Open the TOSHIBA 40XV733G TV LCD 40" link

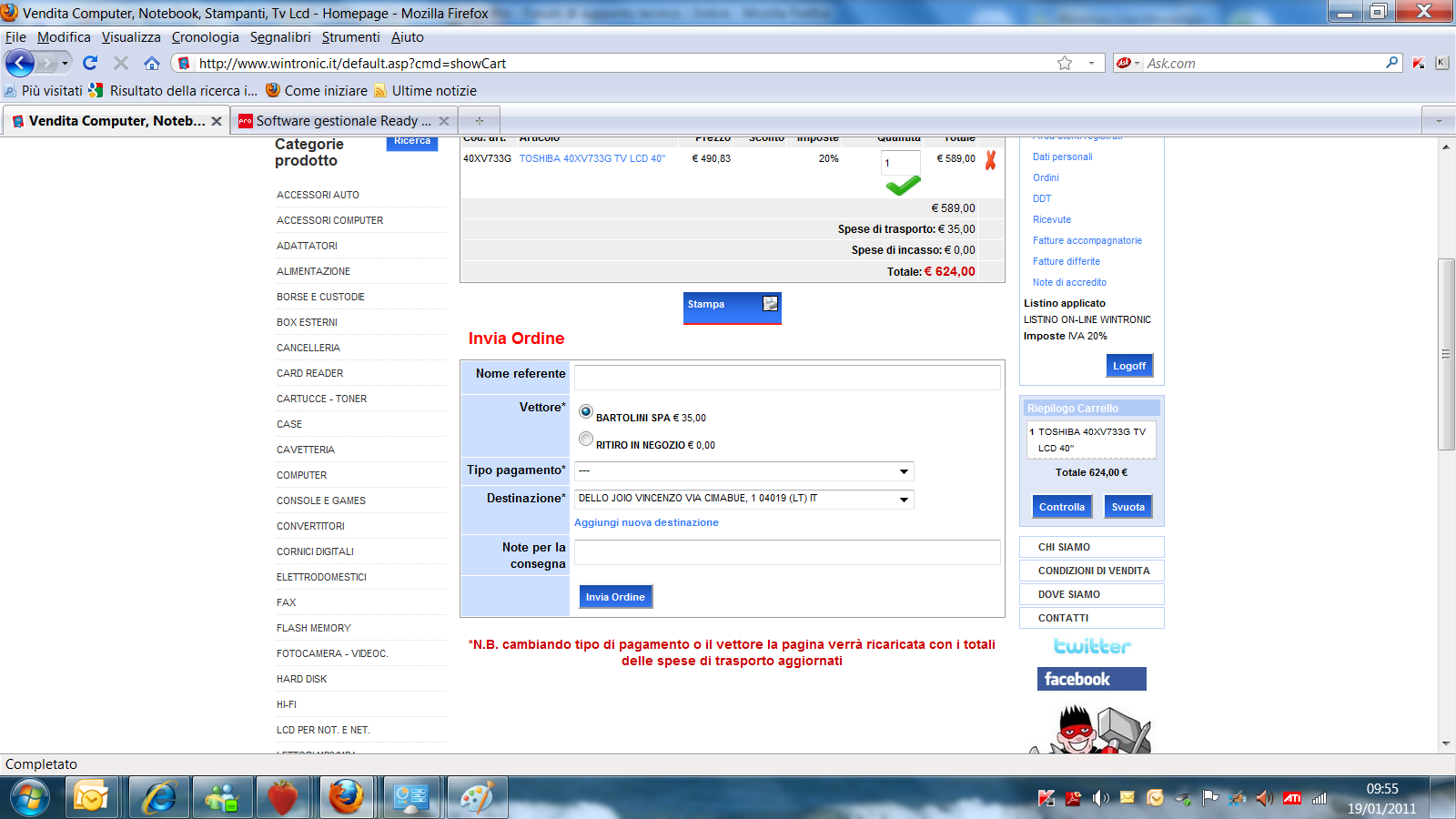(x=592, y=158)
